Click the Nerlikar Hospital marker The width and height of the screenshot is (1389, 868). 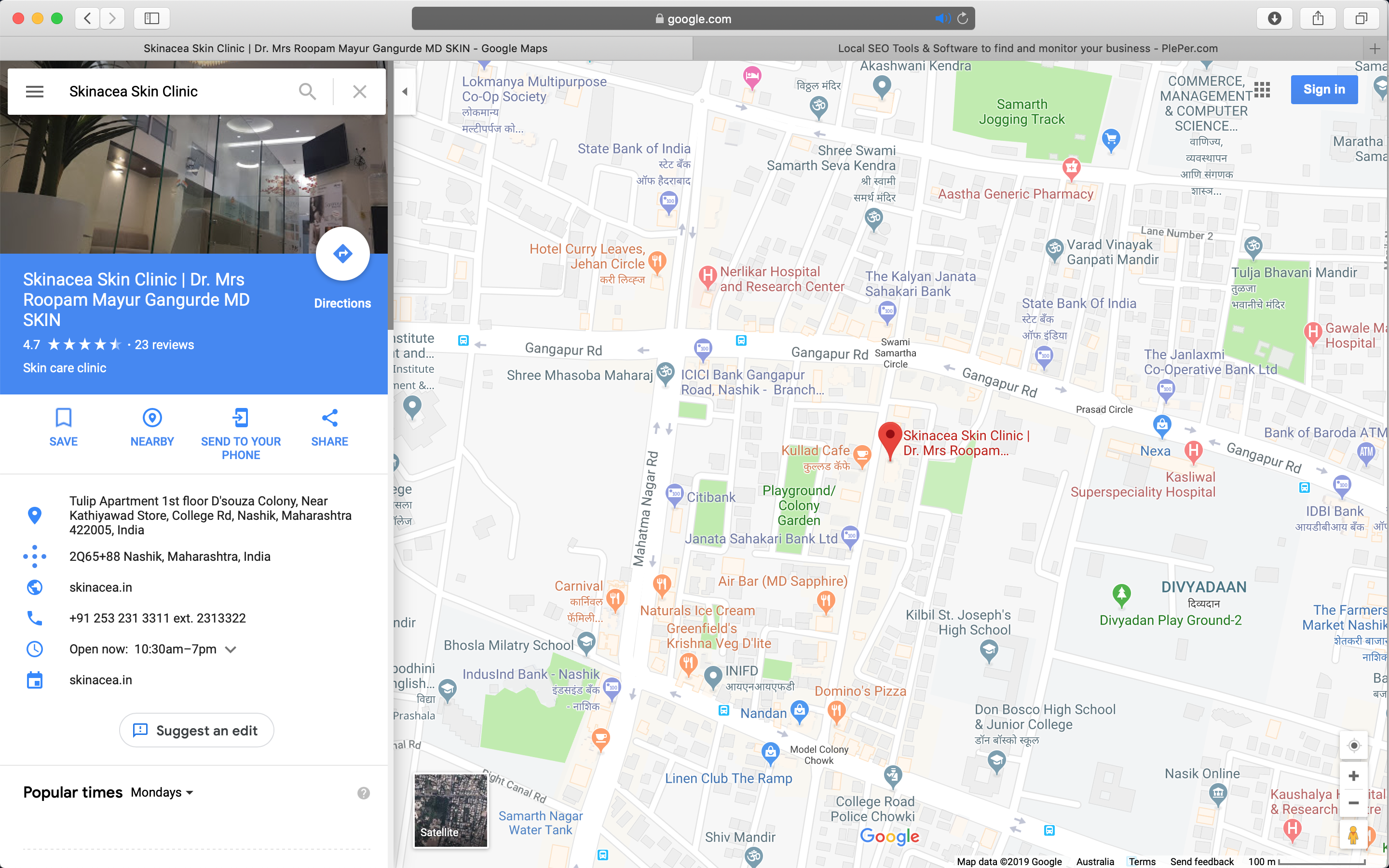(x=708, y=277)
